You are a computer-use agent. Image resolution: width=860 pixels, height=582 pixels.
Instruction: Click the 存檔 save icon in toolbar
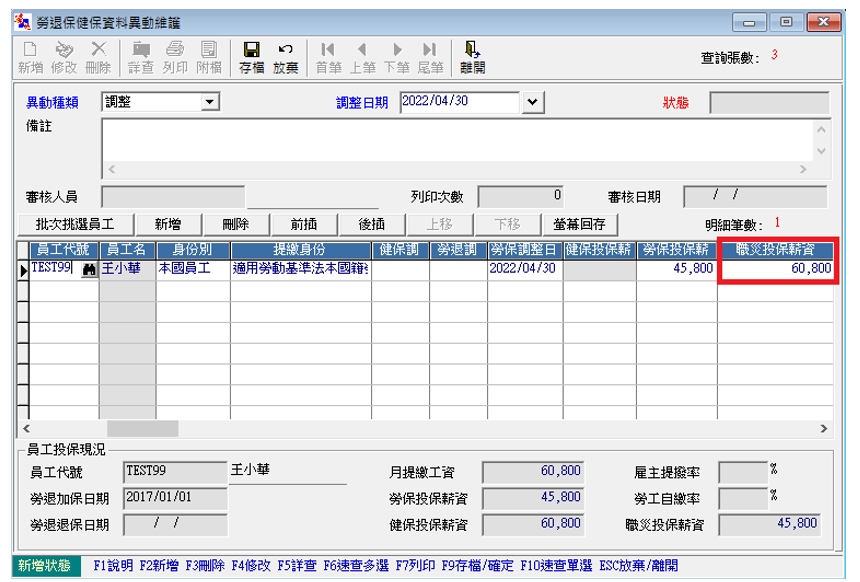point(251,50)
